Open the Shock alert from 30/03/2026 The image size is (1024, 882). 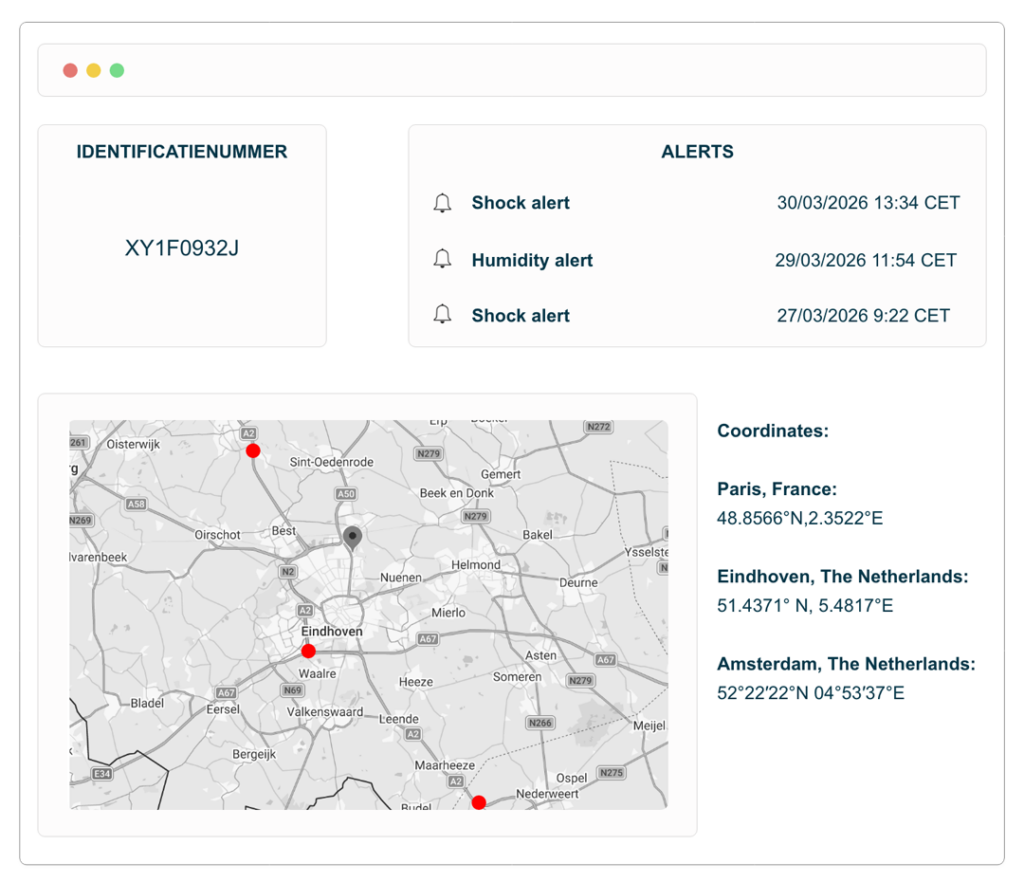(x=520, y=203)
